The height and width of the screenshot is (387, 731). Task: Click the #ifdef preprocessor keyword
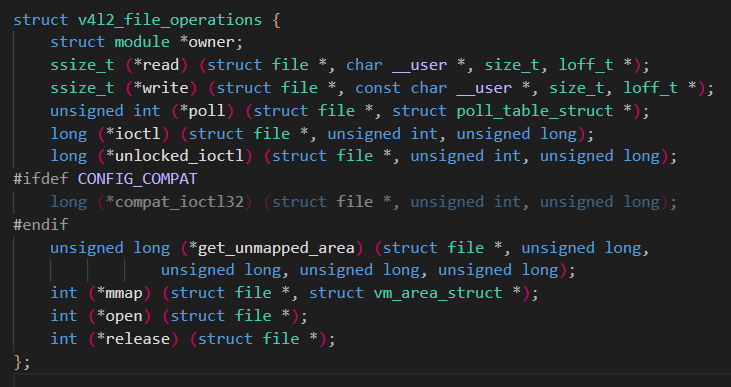point(41,179)
